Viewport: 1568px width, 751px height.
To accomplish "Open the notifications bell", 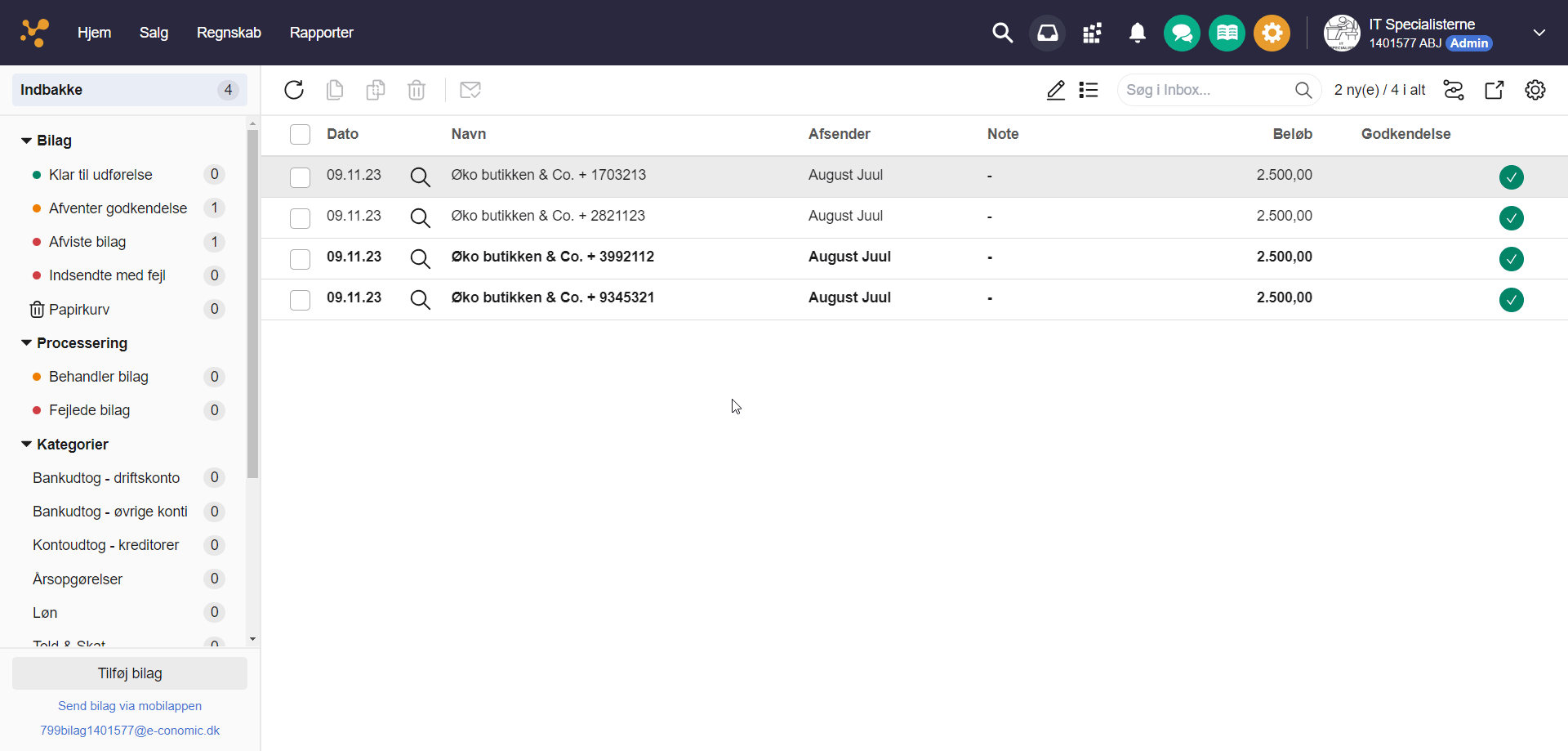I will coord(1137,33).
